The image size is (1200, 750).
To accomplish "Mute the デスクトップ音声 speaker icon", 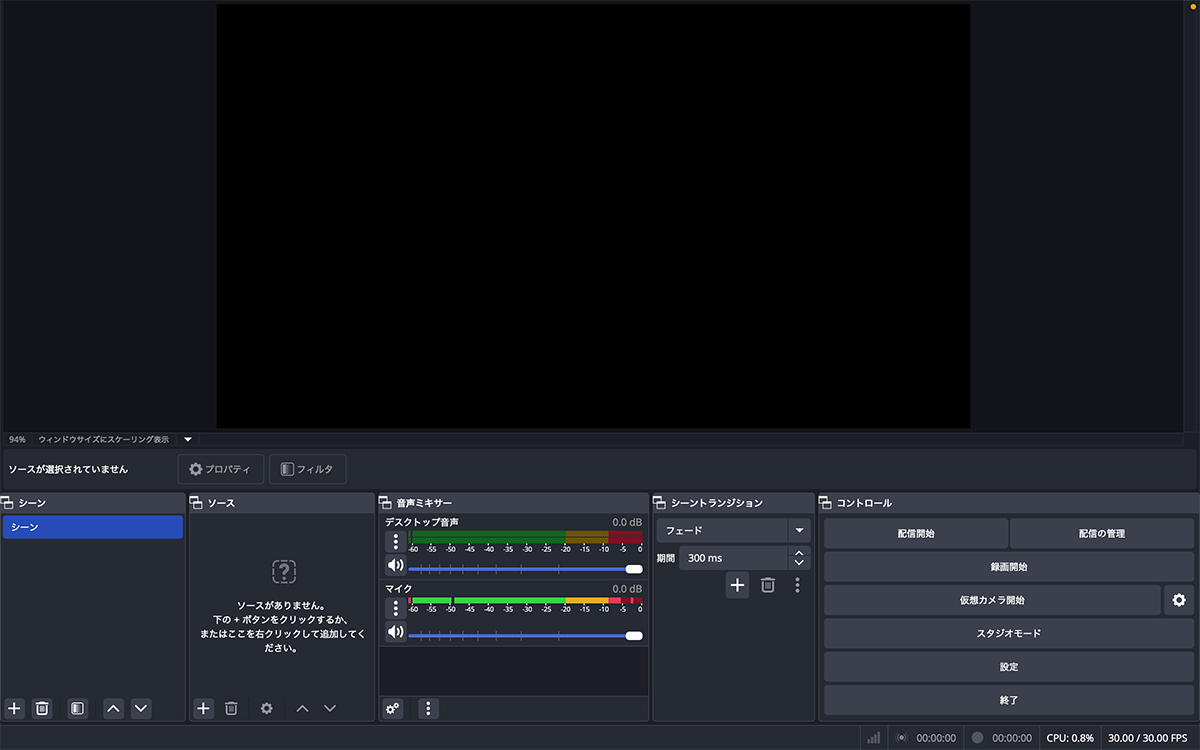I will [395, 565].
